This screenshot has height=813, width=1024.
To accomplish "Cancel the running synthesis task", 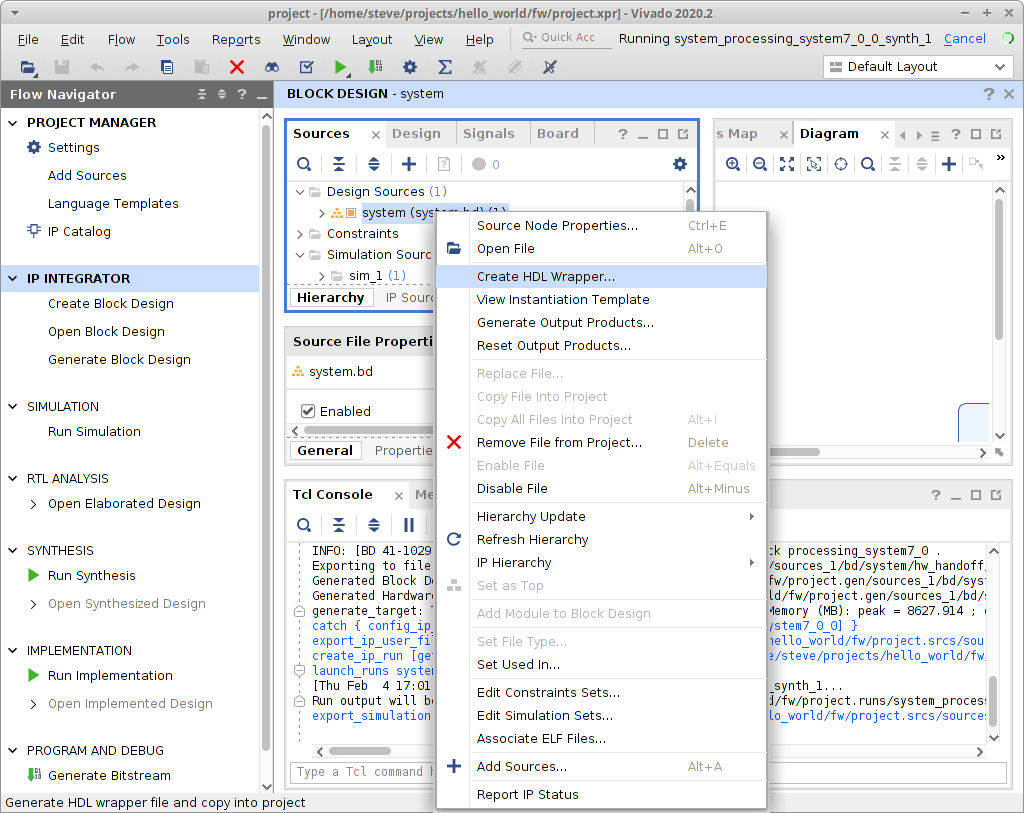I will pos(964,39).
